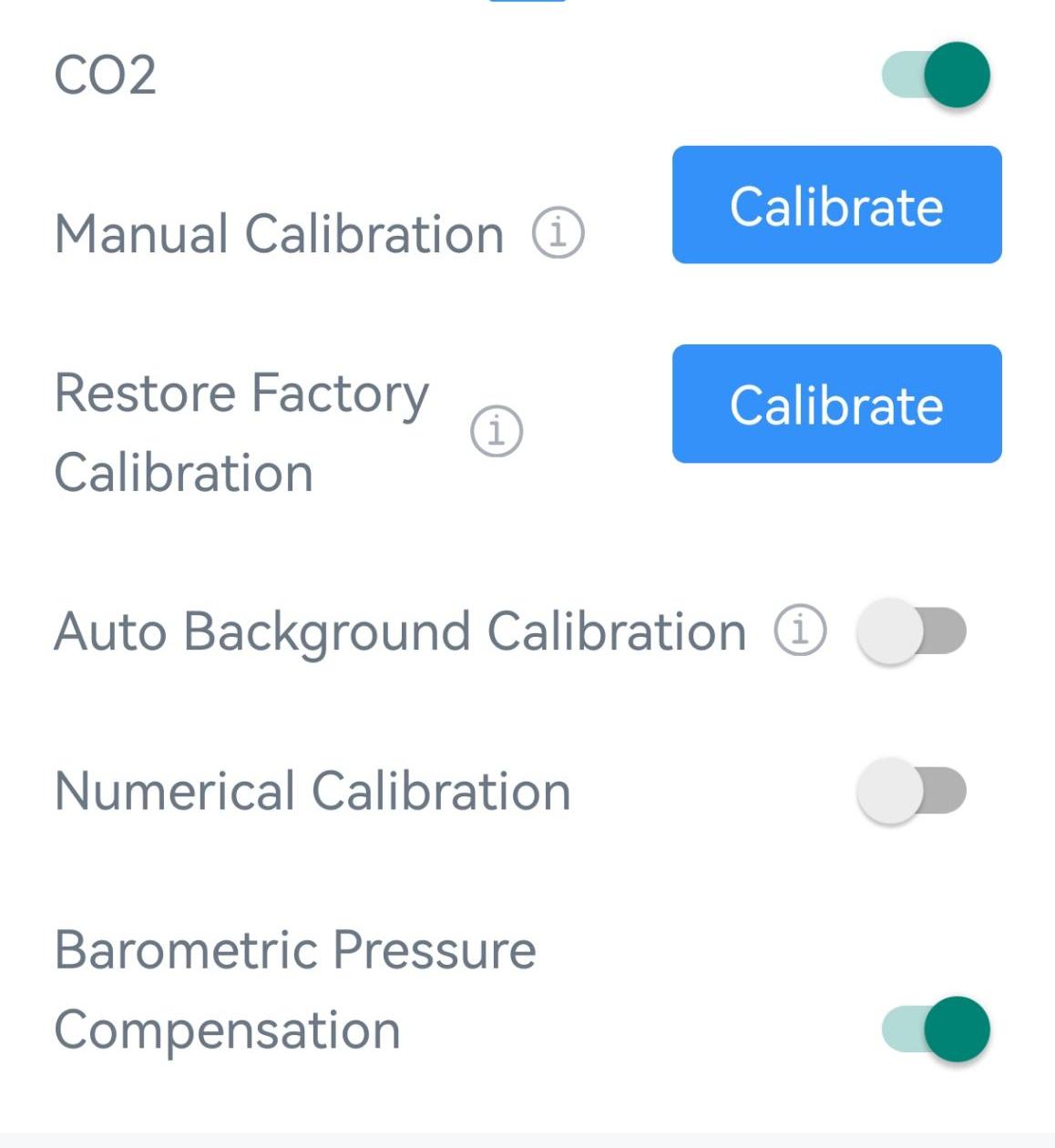This screenshot has width=1055, height=1148.
Task: Click the blue tab indicator at top
Action: [x=527, y=1]
